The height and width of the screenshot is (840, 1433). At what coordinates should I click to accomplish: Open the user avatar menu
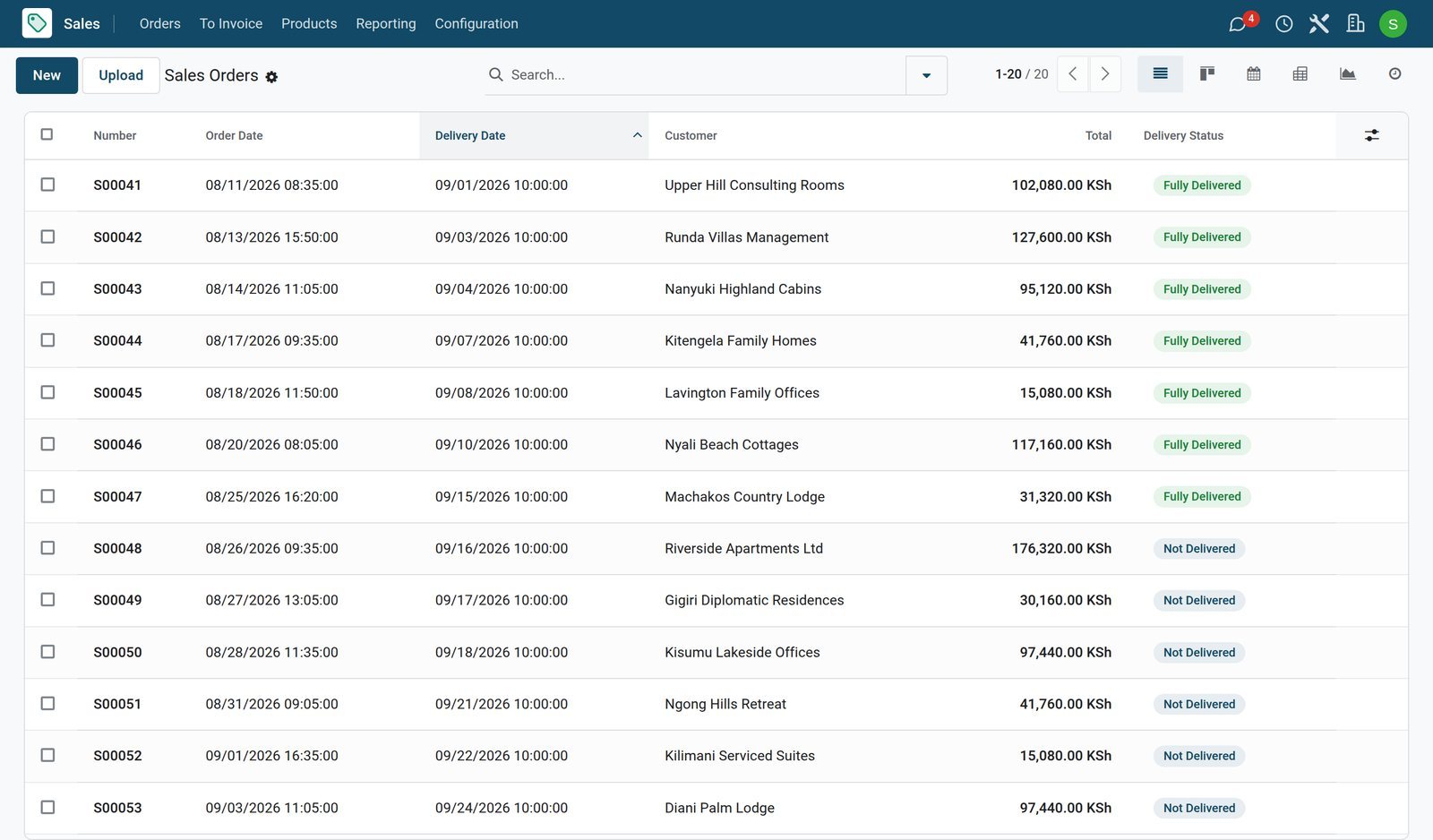tap(1393, 24)
